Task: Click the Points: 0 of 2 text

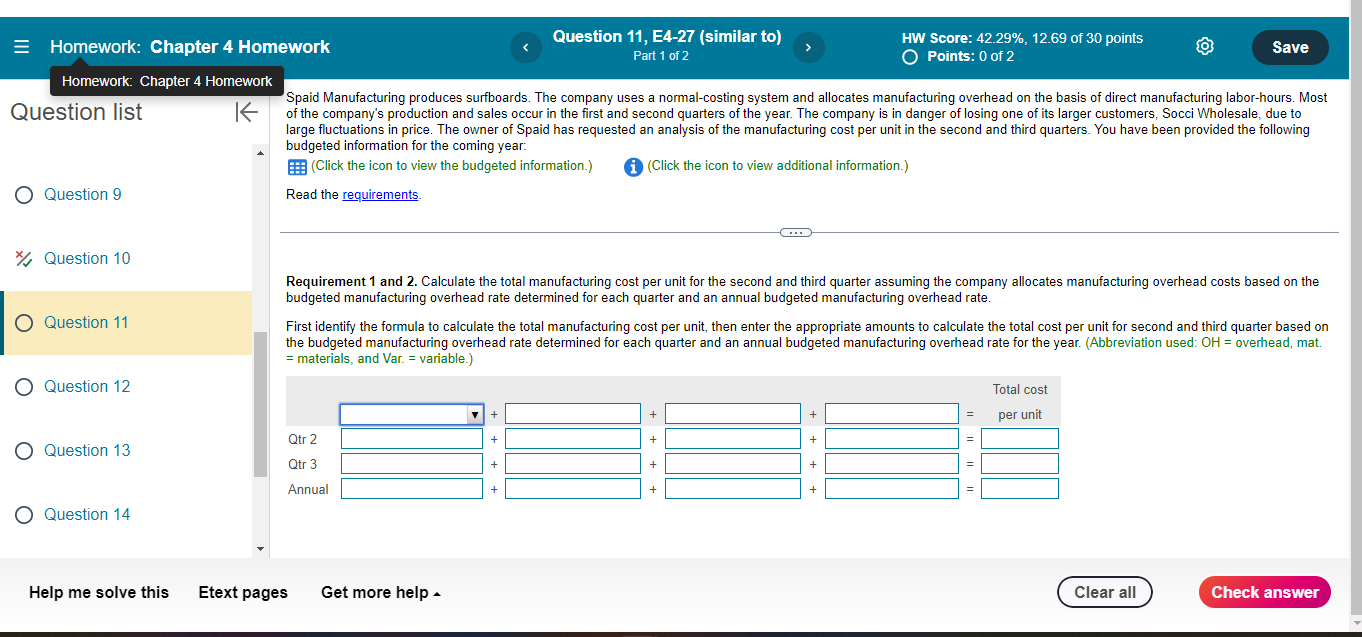Action: coord(971,56)
